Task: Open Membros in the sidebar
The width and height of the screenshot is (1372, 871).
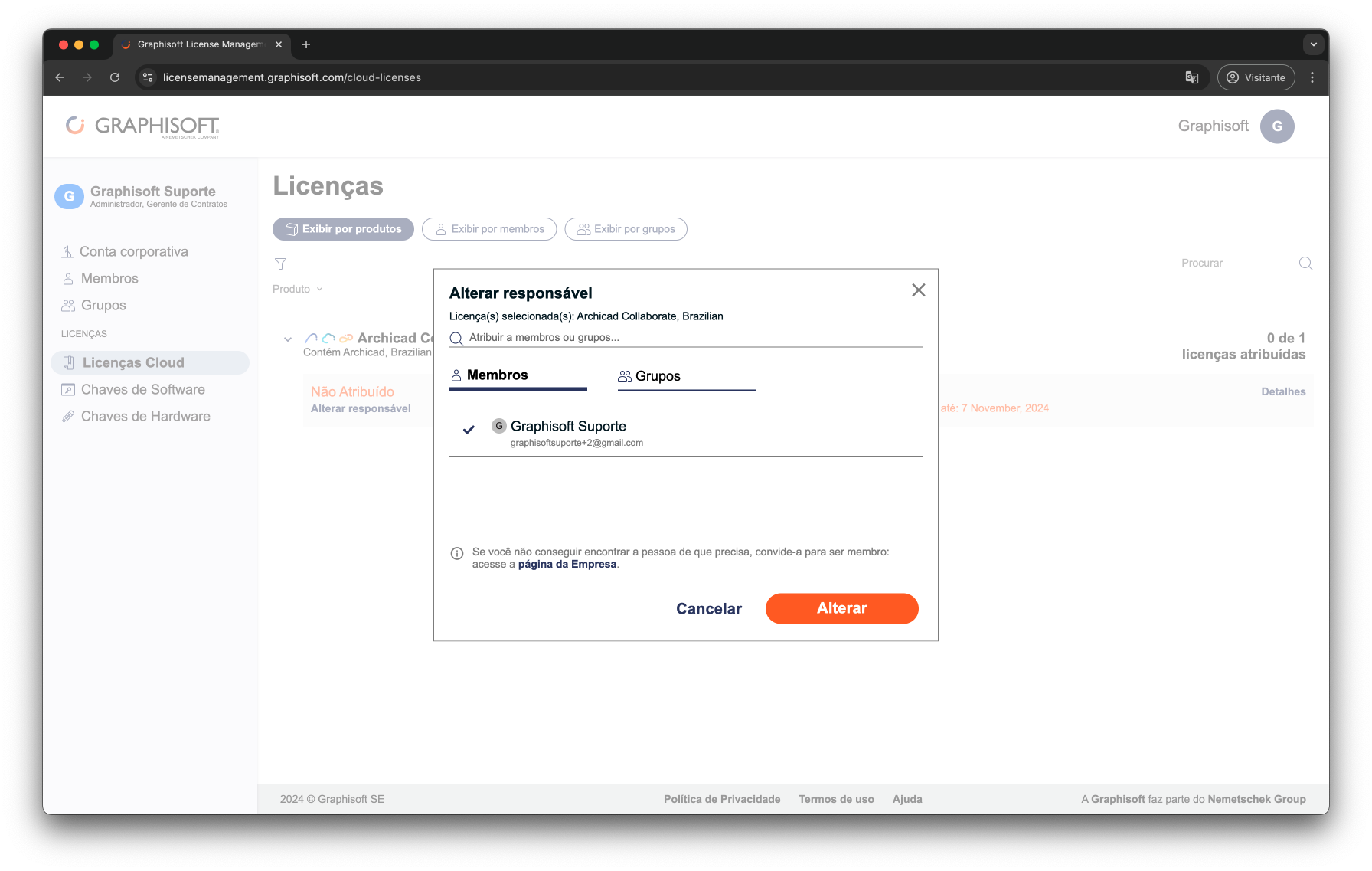Action: 109,279
